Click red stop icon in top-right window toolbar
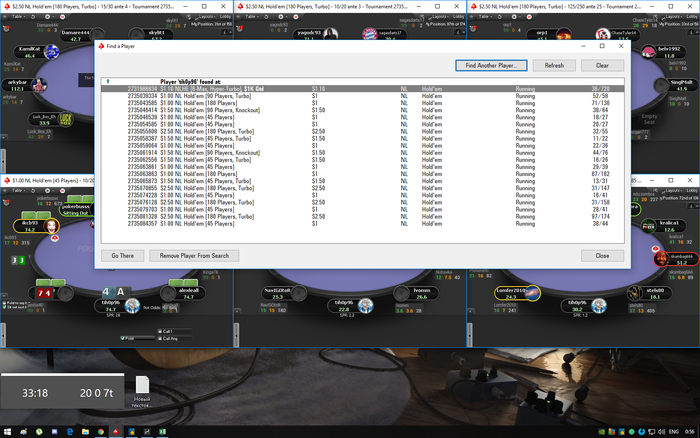The height and width of the screenshot is (438, 700). point(529,17)
